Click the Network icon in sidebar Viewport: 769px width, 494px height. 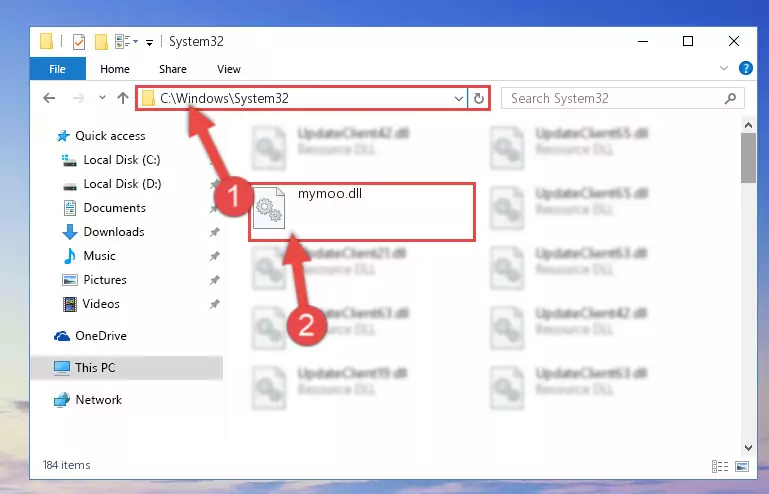pos(62,400)
